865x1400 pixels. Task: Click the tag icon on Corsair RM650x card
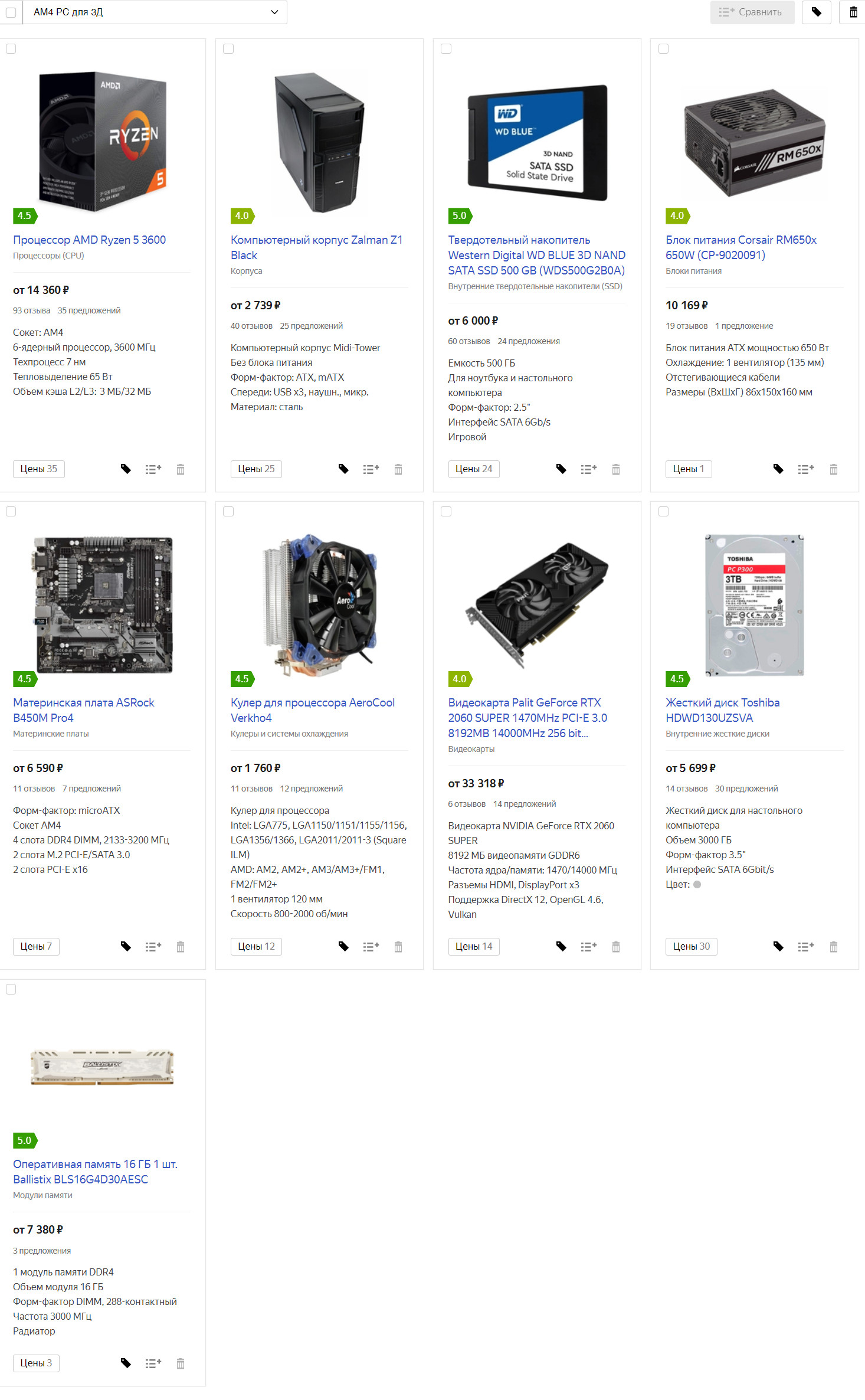pyautogui.click(x=779, y=469)
